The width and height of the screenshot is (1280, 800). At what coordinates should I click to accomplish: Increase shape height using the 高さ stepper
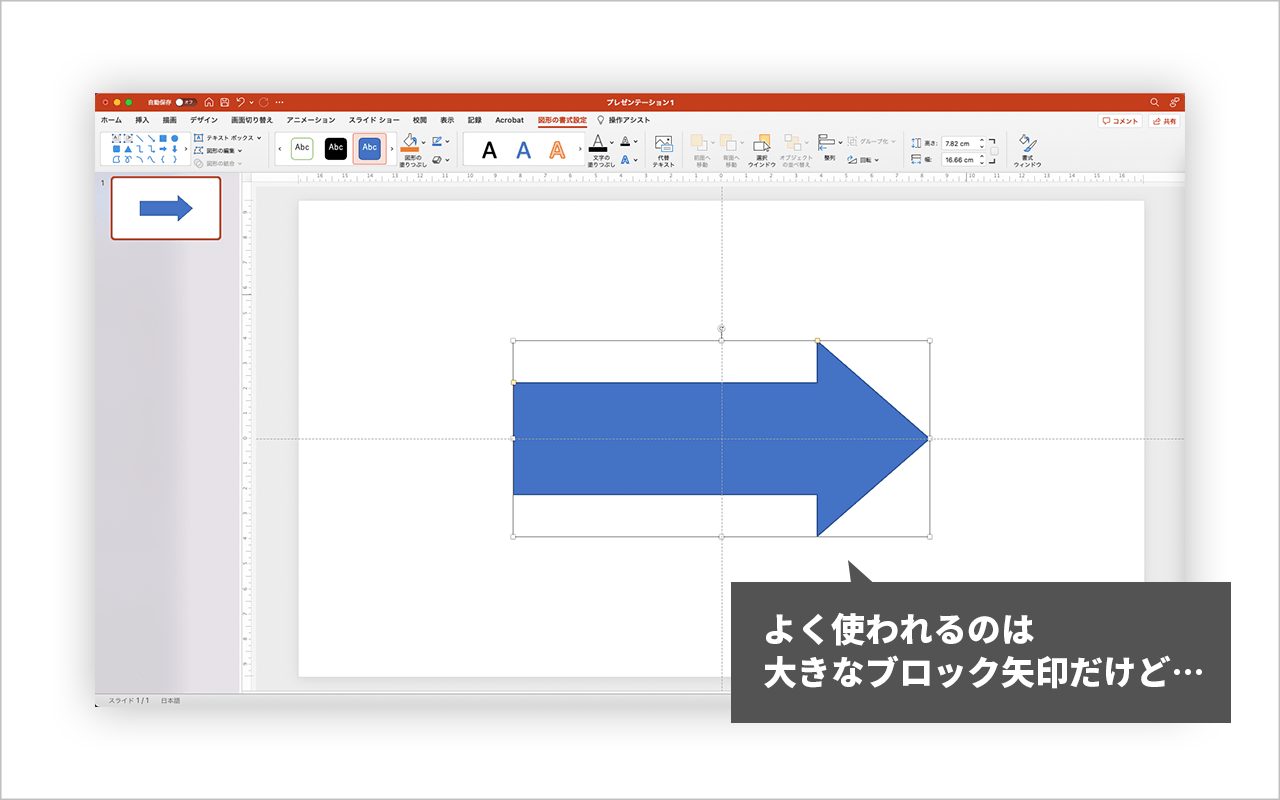click(982, 141)
